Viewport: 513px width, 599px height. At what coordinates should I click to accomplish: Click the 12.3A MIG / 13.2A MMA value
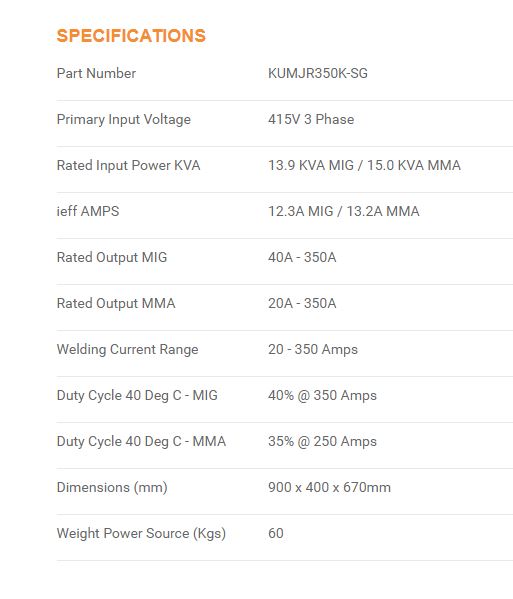tap(344, 211)
